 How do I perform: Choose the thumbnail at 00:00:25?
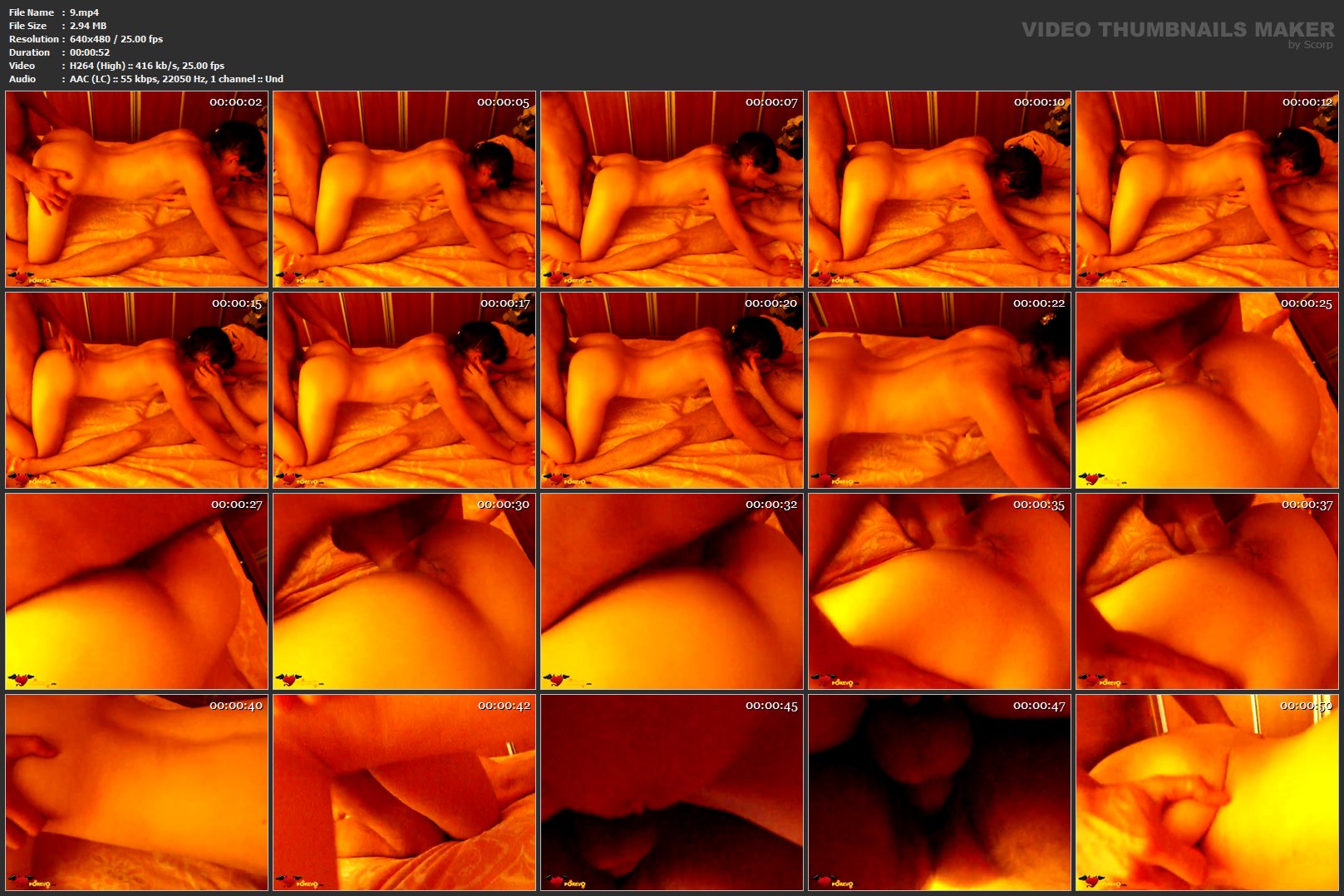1207,391
